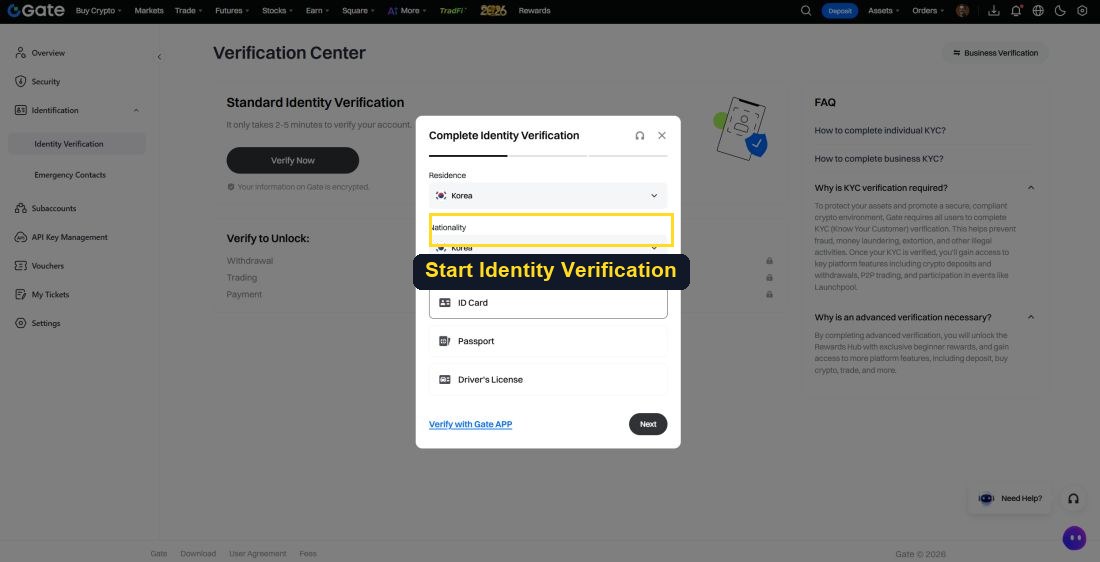Image resolution: width=1100 pixels, height=562 pixels.
Task: Expand the Stocks menu
Action: (278, 11)
